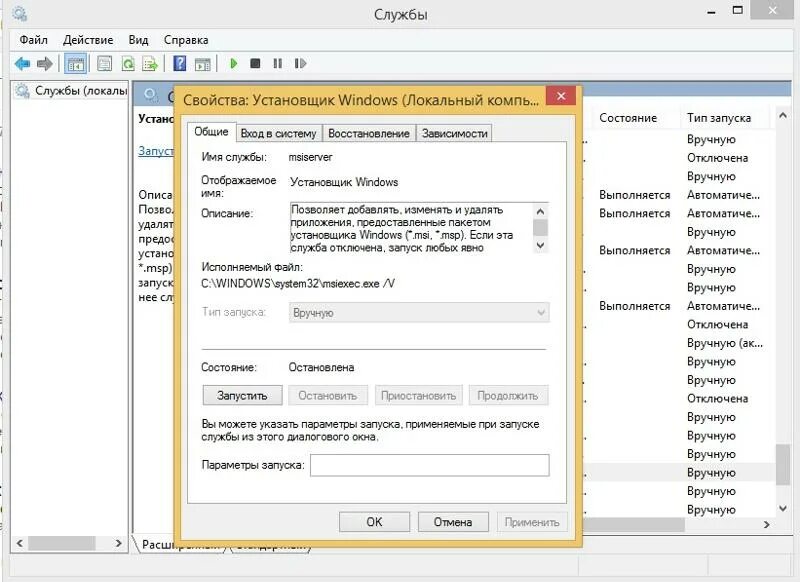This screenshot has width=800, height=582.
Task: Confirm with the ОК button
Action: pos(374,522)
